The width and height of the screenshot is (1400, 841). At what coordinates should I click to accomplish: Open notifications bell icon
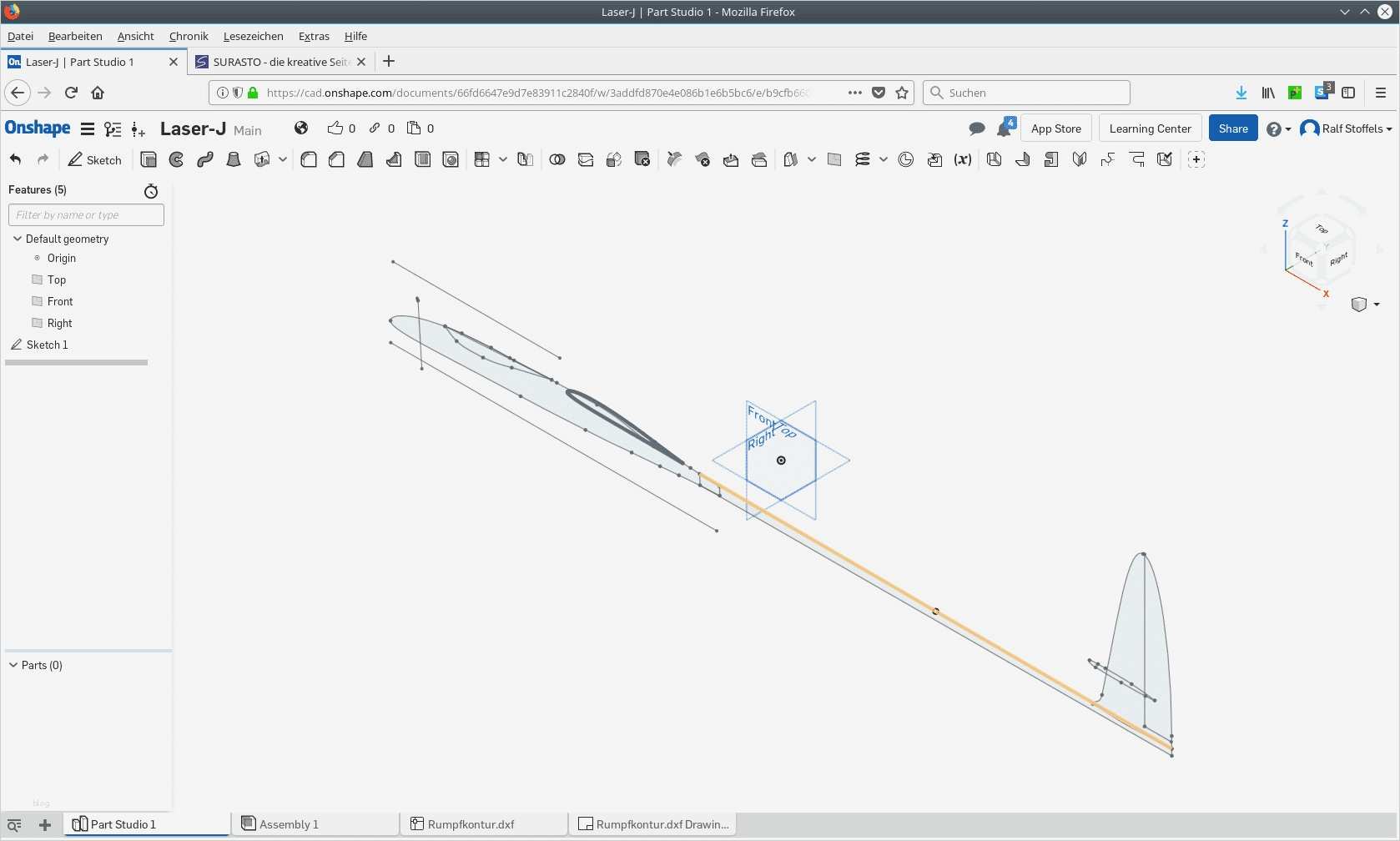(1005, 128)
